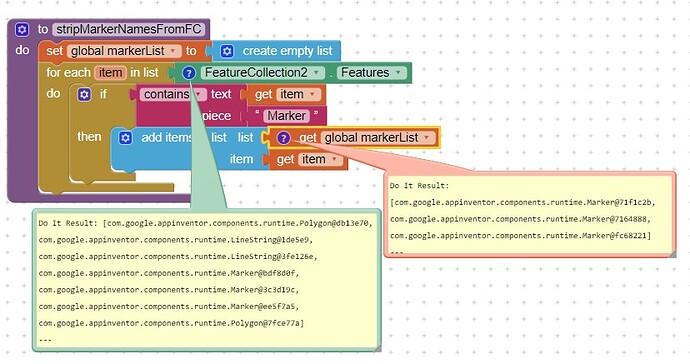Viewport: 690px width, 364px height.
Task: Click Polygon@7fce77a result line
Action: [x=171, y=324]
